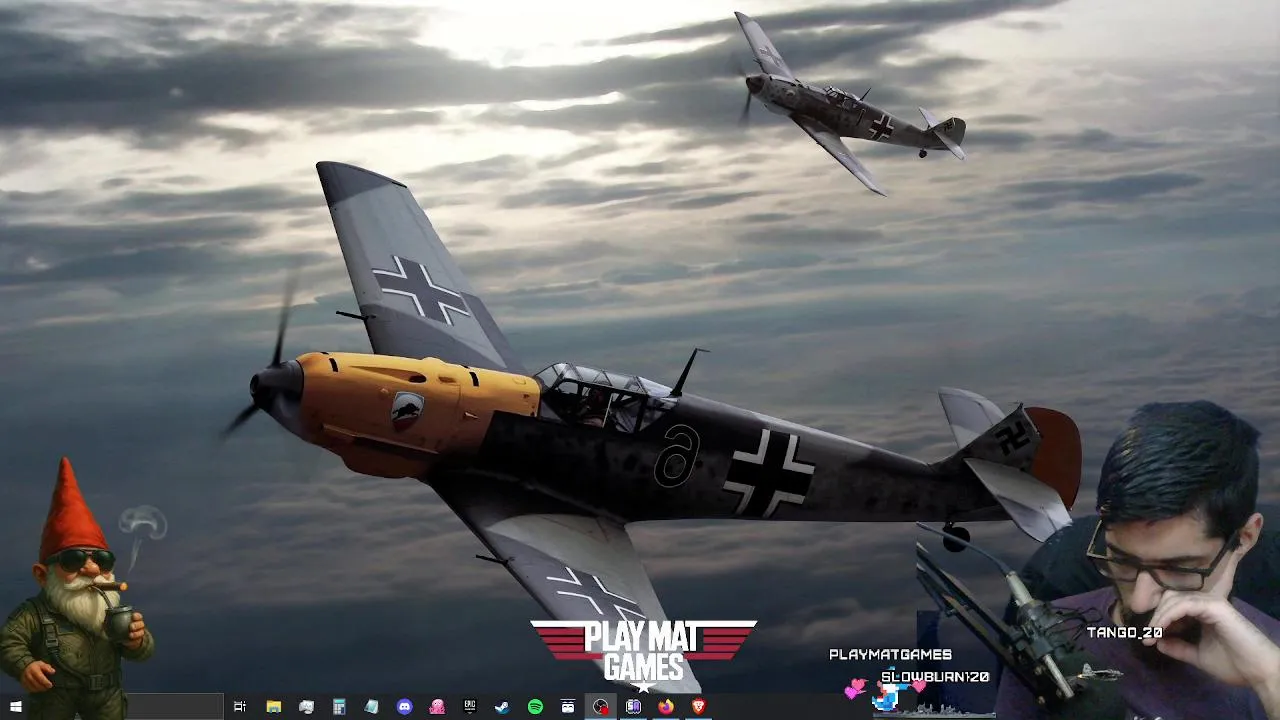
Task: Open the pink octopus app on the taskbar
Action: [437, 707]
